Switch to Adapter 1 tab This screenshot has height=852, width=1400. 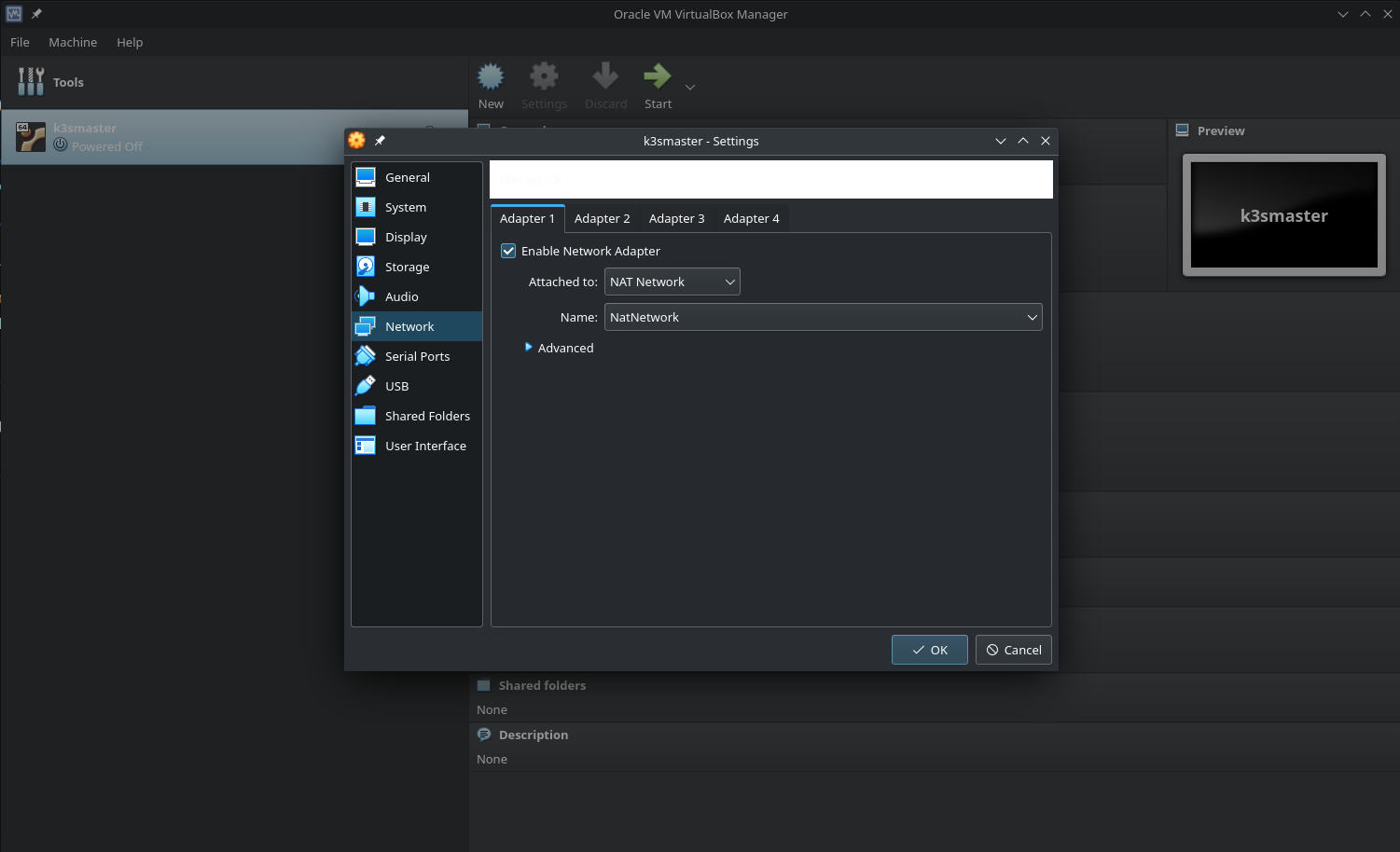click(x=528, y=218)
